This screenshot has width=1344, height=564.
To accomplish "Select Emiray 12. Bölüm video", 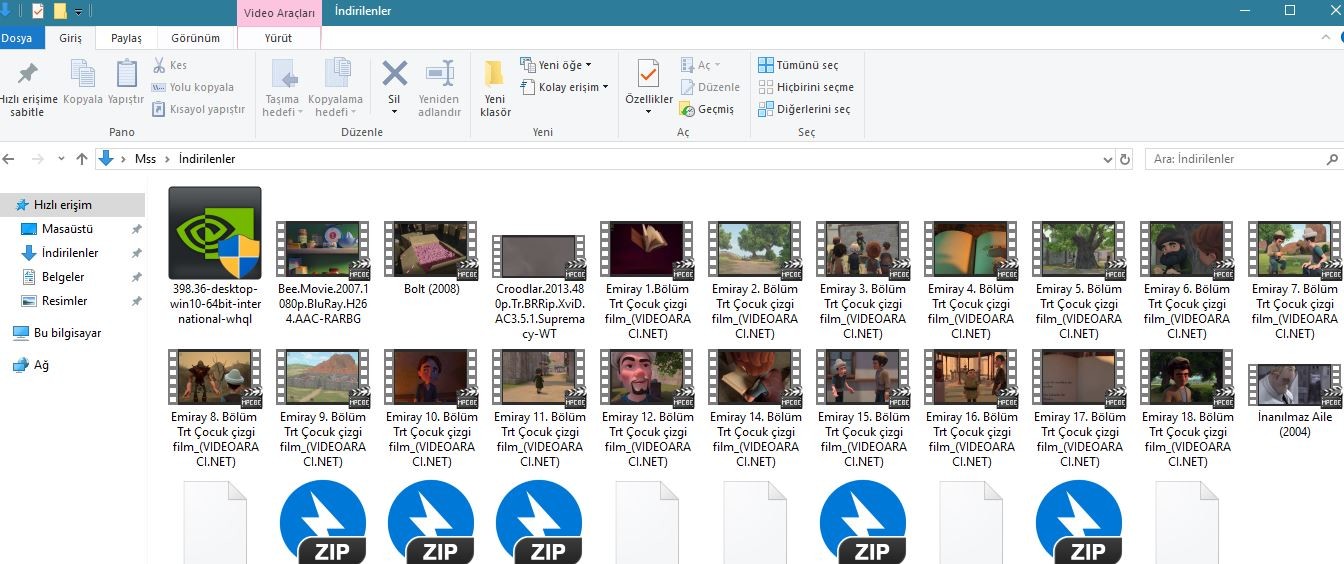I will [646, 407].
